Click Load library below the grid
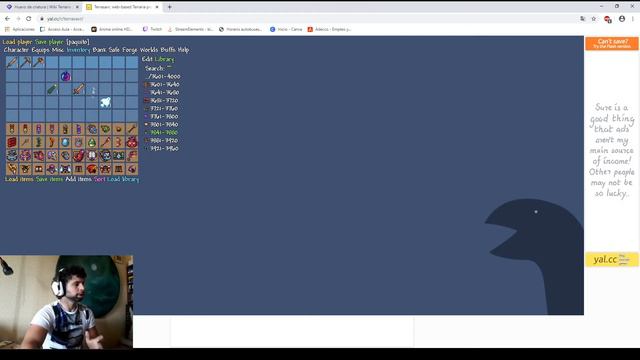The width and height of the screenshot is (640, 360). 123,179
